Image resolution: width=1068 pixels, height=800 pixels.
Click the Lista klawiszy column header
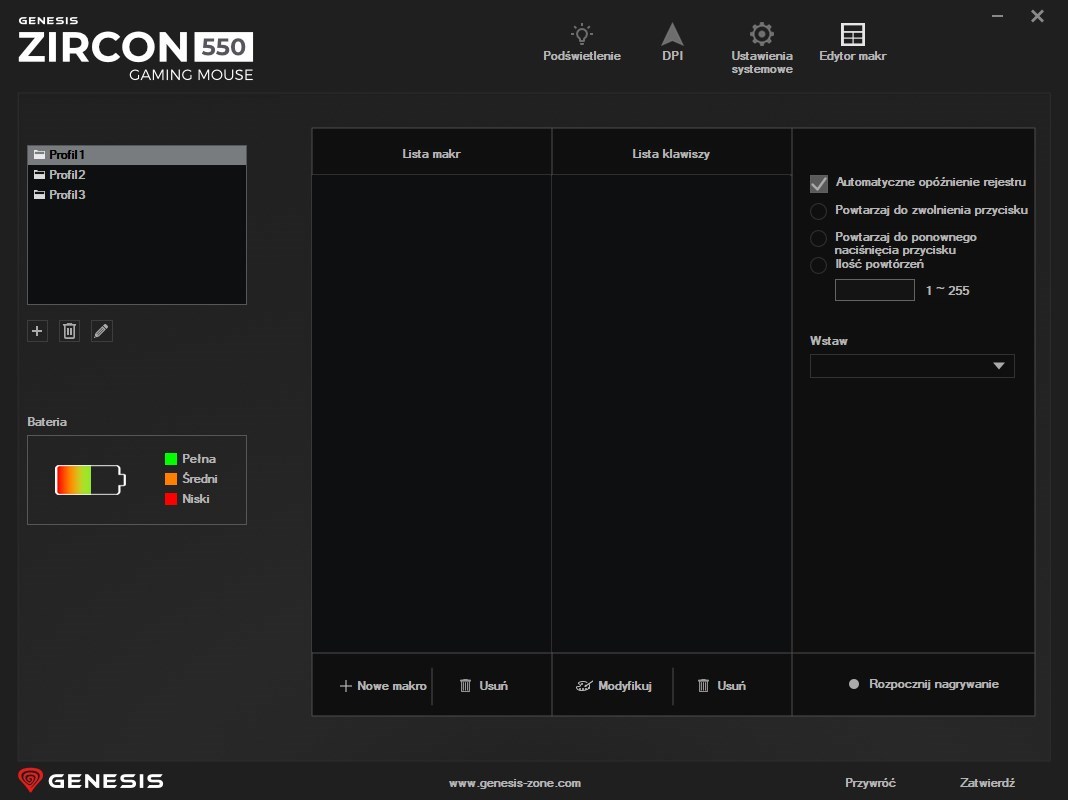click(x=671, y=154)
